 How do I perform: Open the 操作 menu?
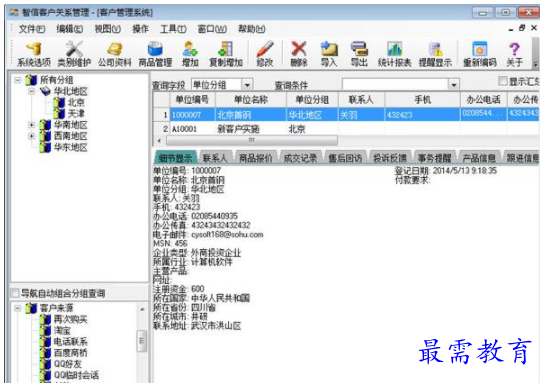pyautogui.click(x=141, y=29)
